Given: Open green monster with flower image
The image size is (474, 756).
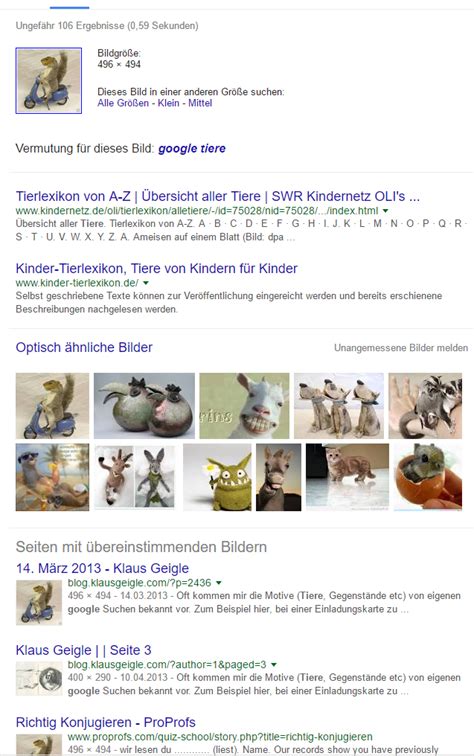Looking at the screenshot, I should (x=217, y=477).
